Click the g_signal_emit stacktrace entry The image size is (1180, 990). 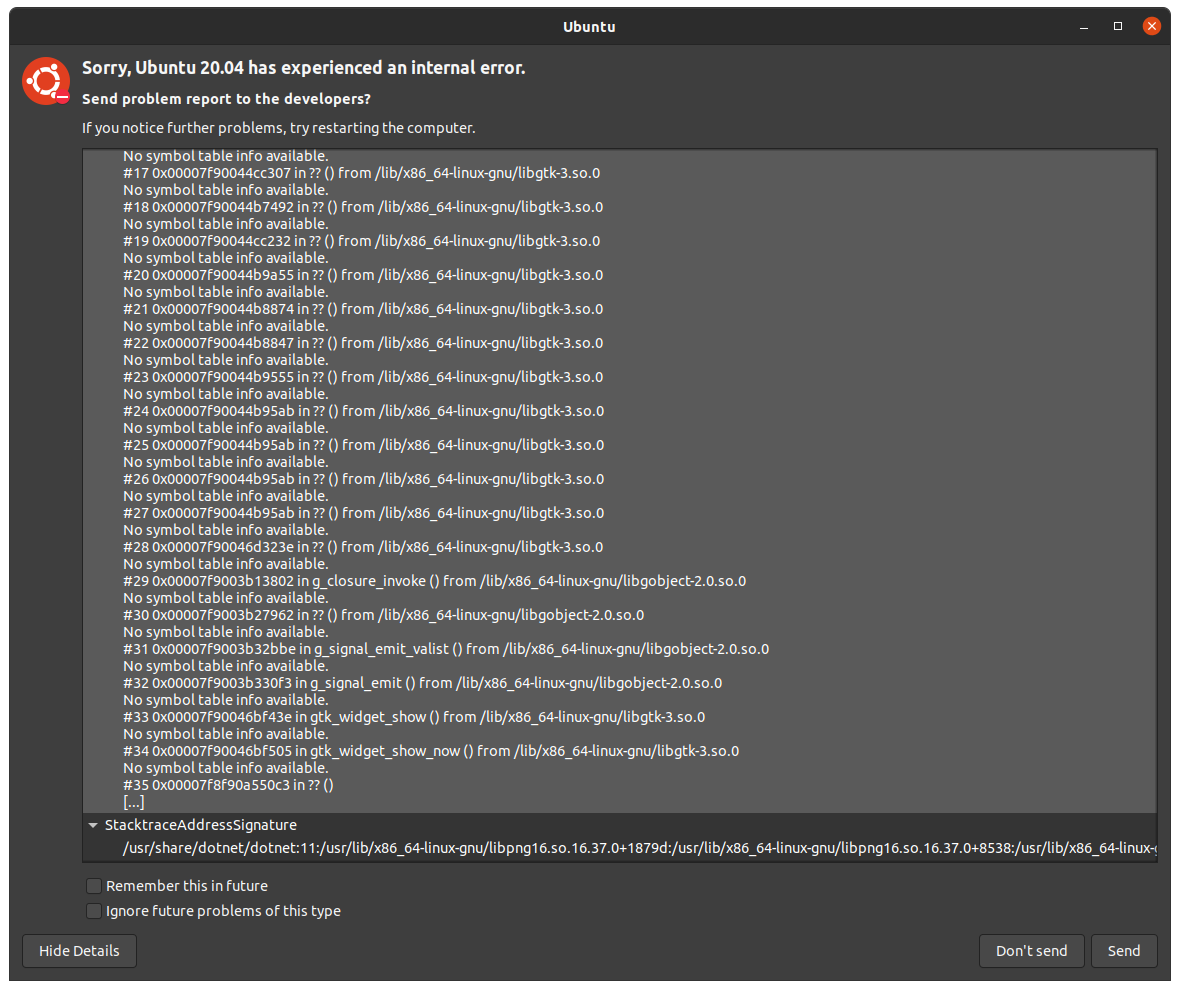400,682
